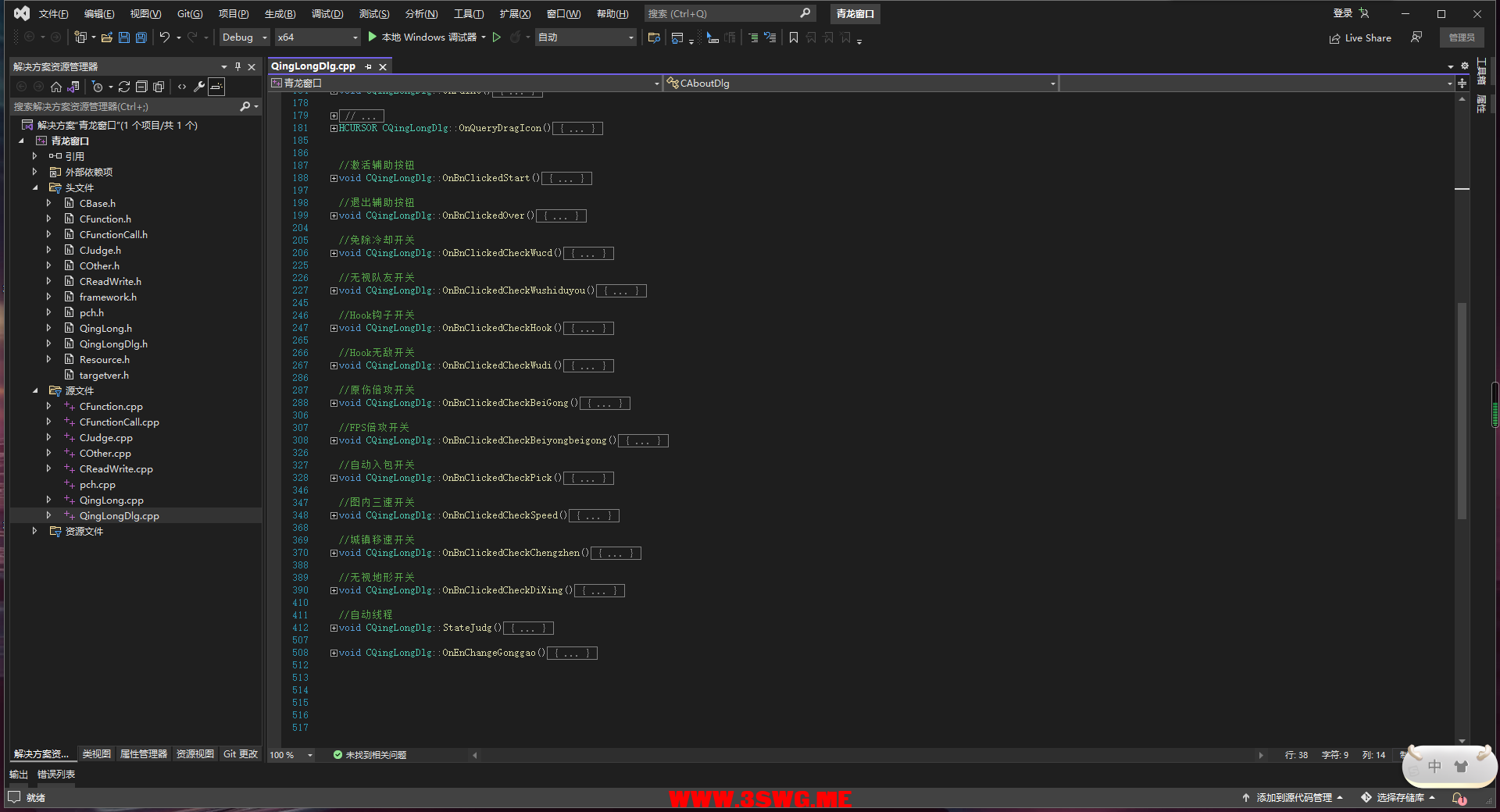Image resolution: width=1500 pixels, height=812 pixels.
Task: Expand collapsed OnBnClickedStart function
Action: 334,178
